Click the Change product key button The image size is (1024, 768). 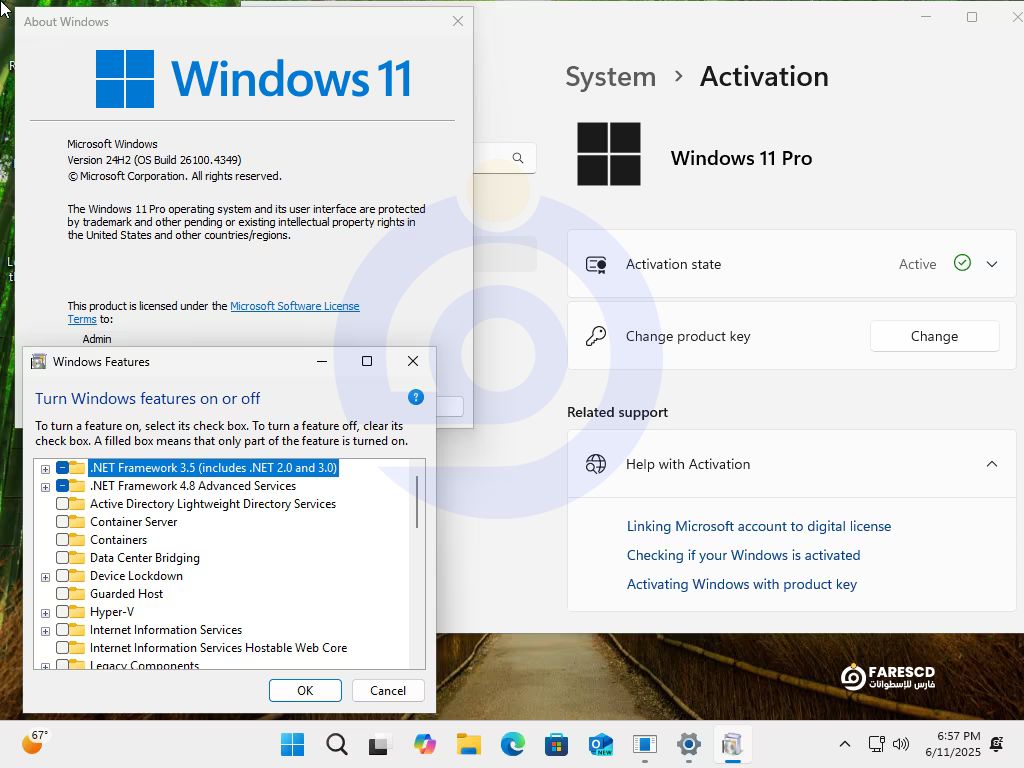pyautogui.click(x=935, y=336)
